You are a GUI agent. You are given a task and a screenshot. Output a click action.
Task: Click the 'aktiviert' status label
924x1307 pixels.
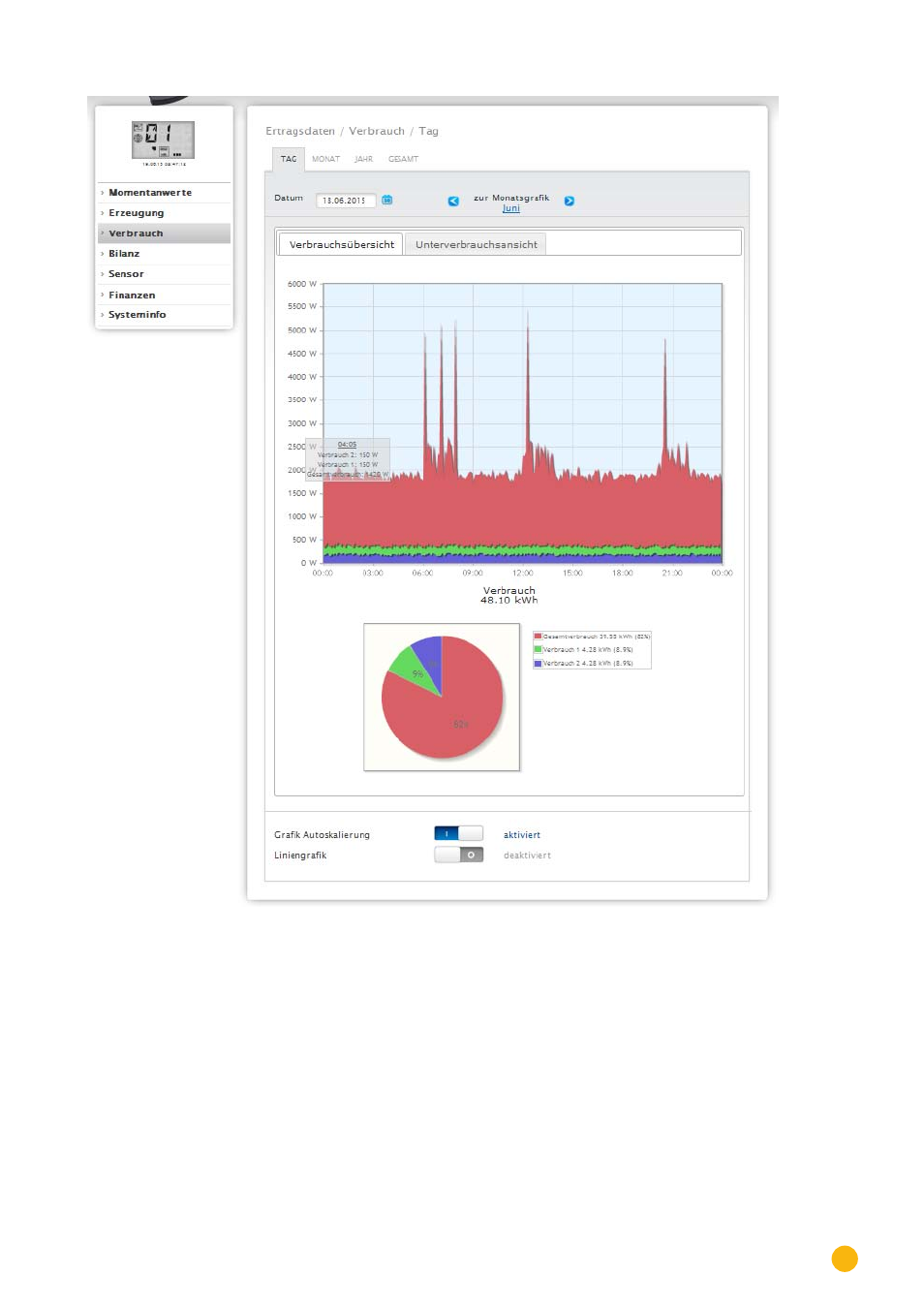tap(522, 835)
